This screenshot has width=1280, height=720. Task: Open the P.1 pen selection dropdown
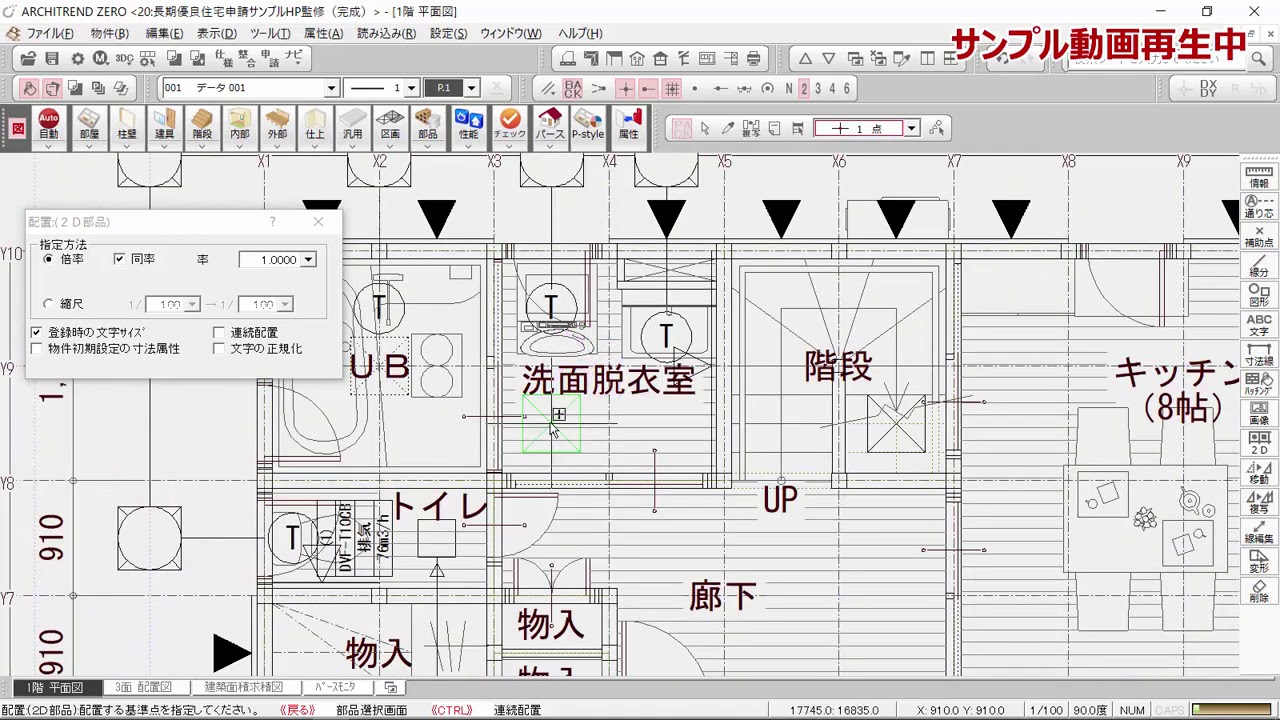(469, 88)
